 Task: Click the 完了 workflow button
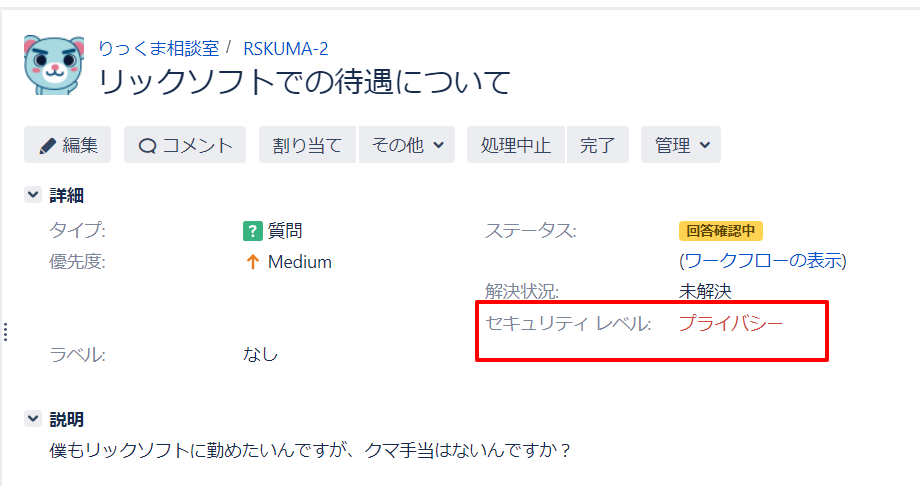click(597, 144)
